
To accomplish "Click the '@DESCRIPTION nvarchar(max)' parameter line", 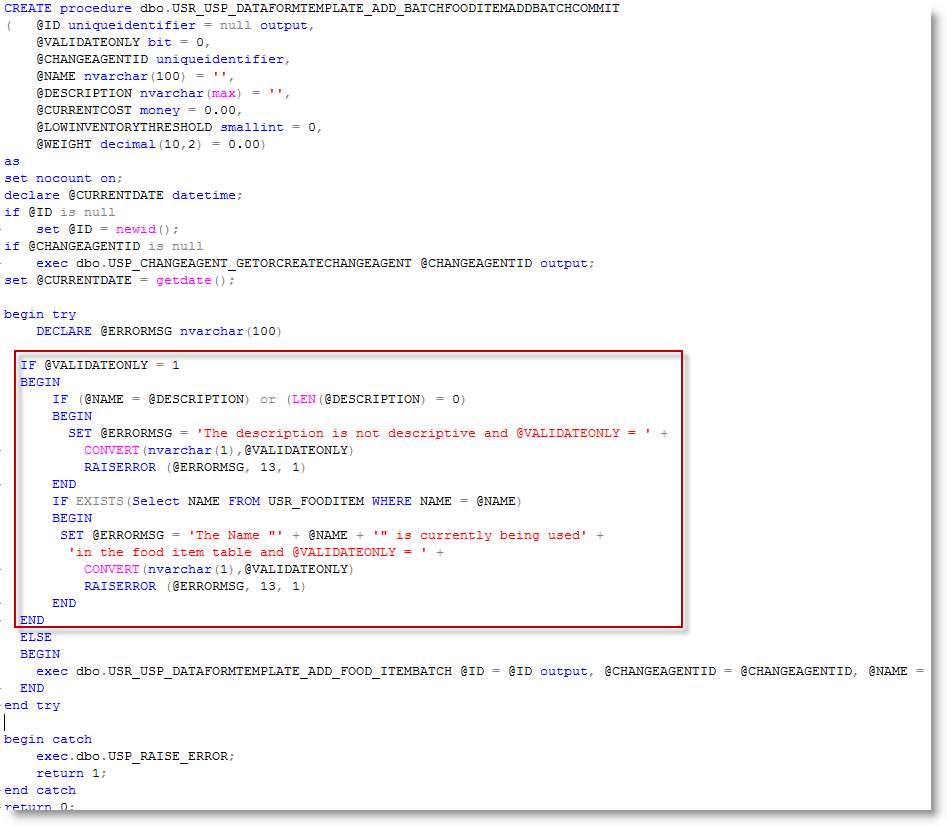I will [163, 93].
